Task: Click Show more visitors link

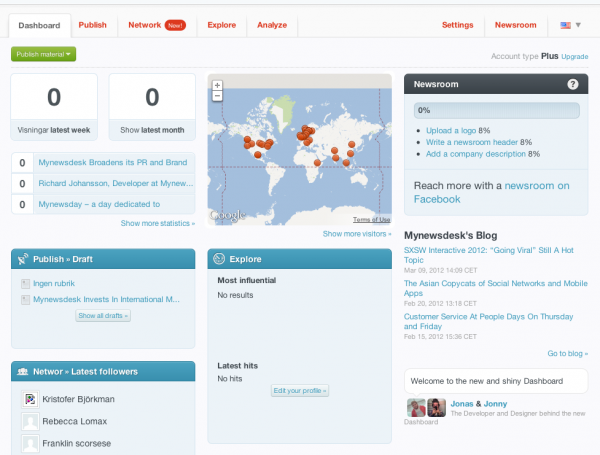Action: [357, 234]
